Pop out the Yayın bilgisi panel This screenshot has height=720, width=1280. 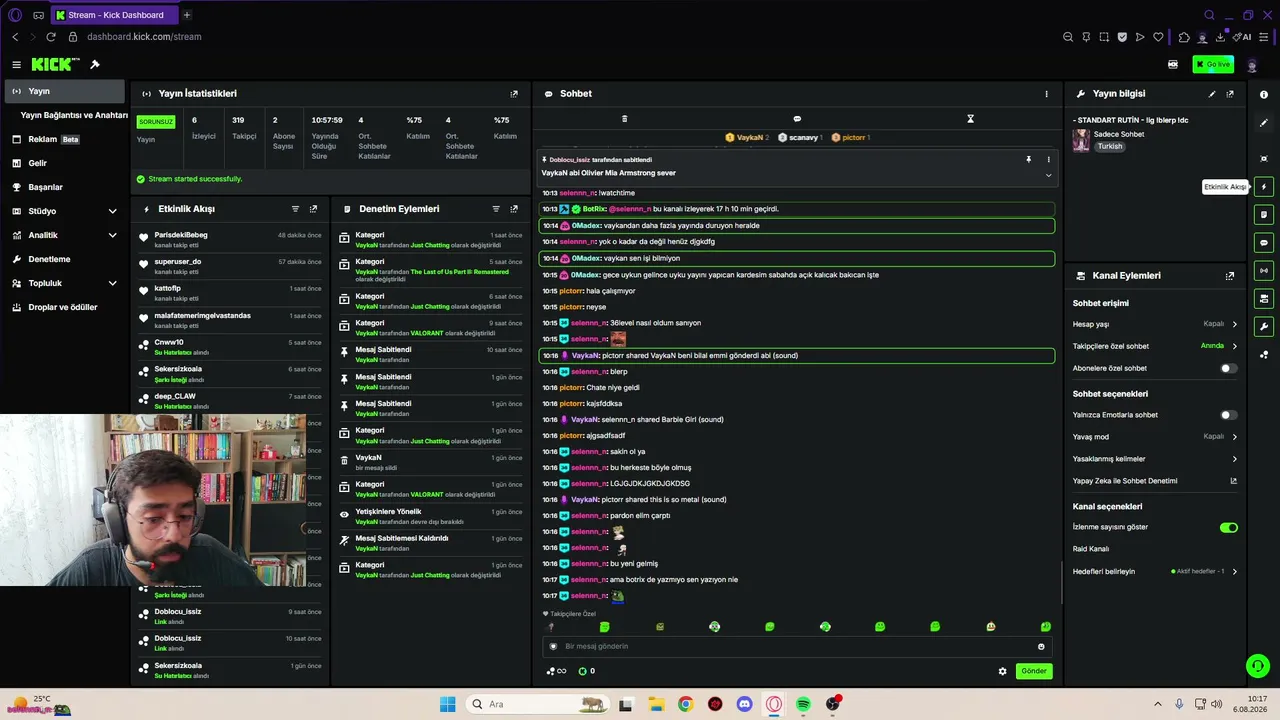(1230, 94)
